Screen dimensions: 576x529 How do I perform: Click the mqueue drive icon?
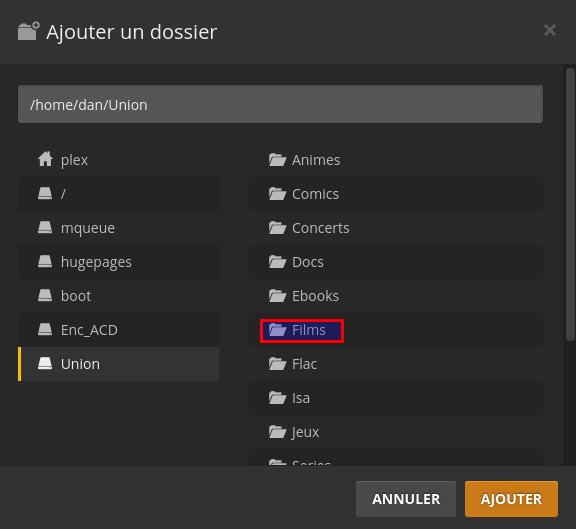[x=45, y=227]
